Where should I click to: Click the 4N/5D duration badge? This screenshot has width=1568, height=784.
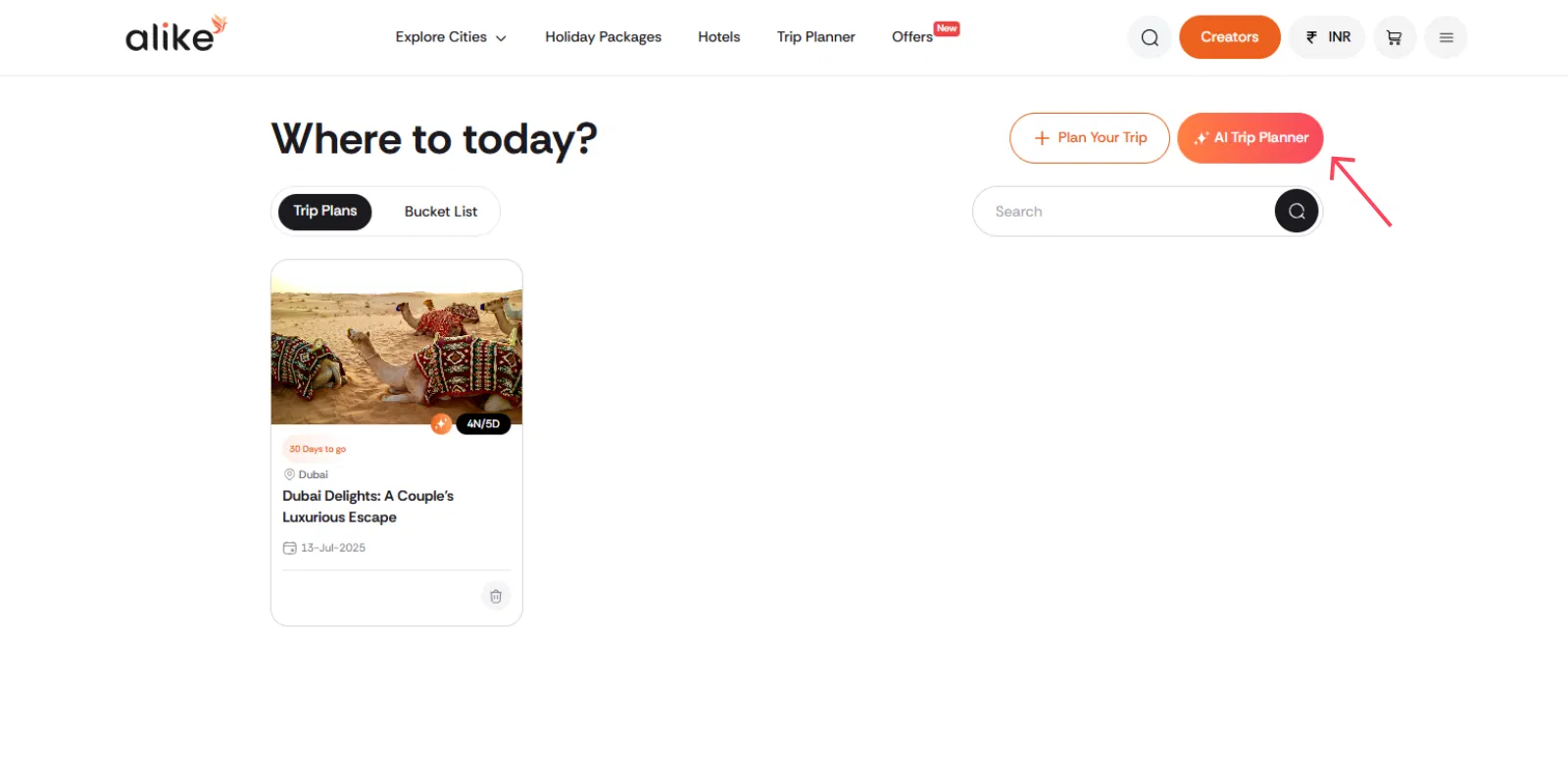(483, 424)
